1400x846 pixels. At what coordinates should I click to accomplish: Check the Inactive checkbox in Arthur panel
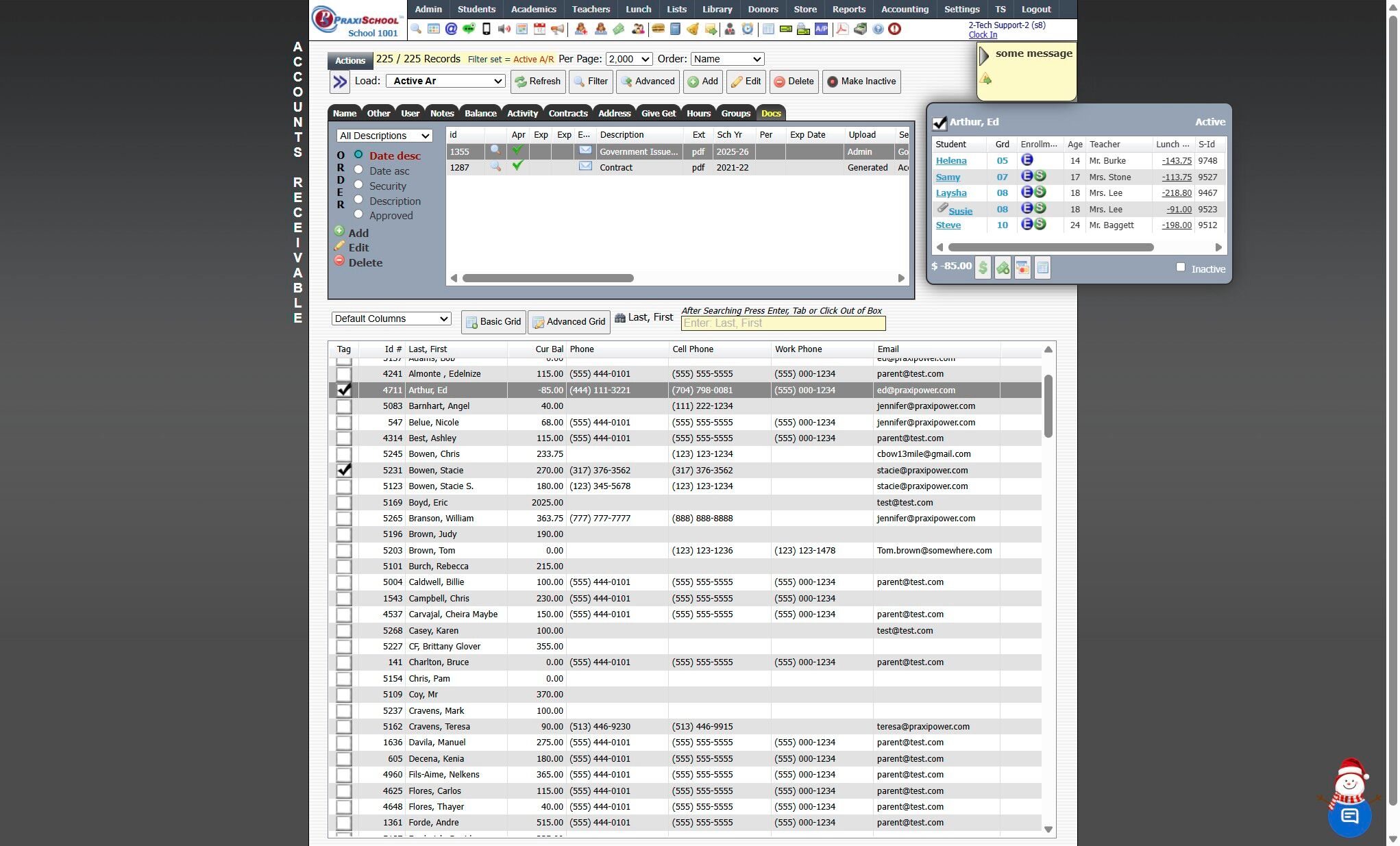coord(1180,267)
